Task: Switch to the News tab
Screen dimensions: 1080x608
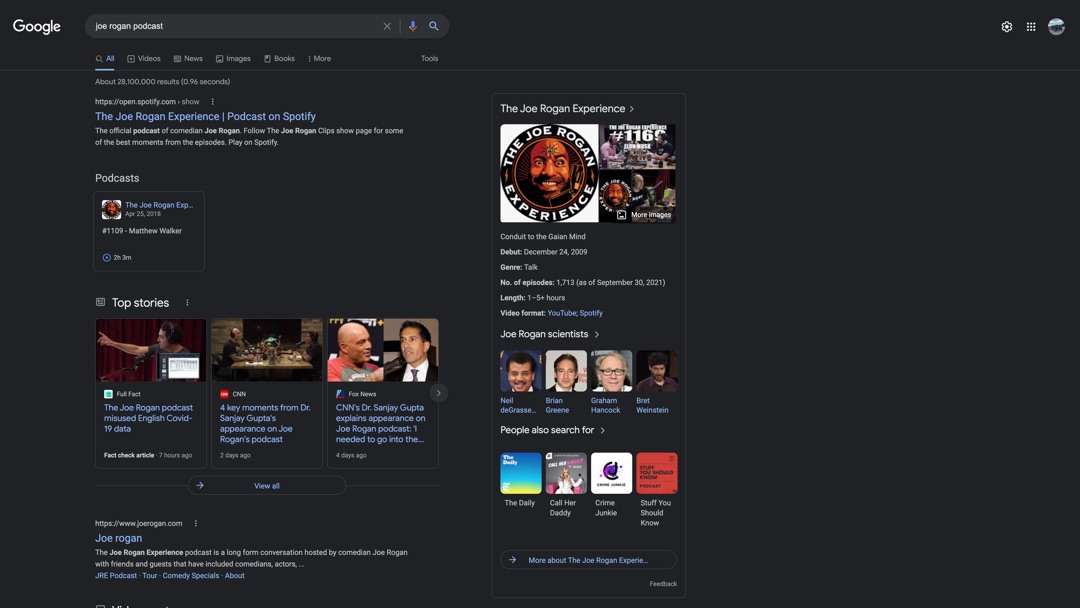Action: point(188,59)
